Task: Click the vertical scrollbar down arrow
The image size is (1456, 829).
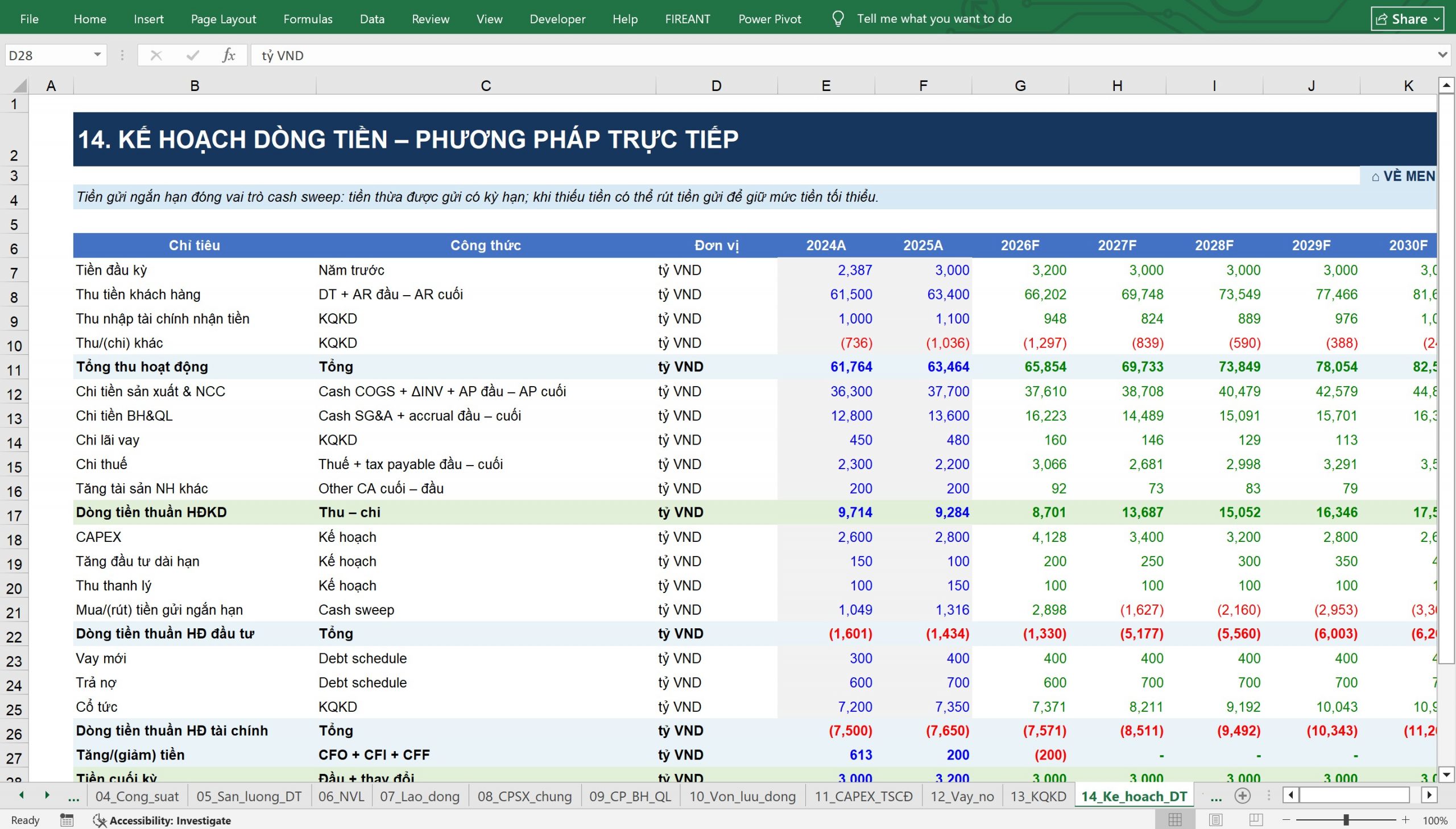Action: tap(1446, 774)
